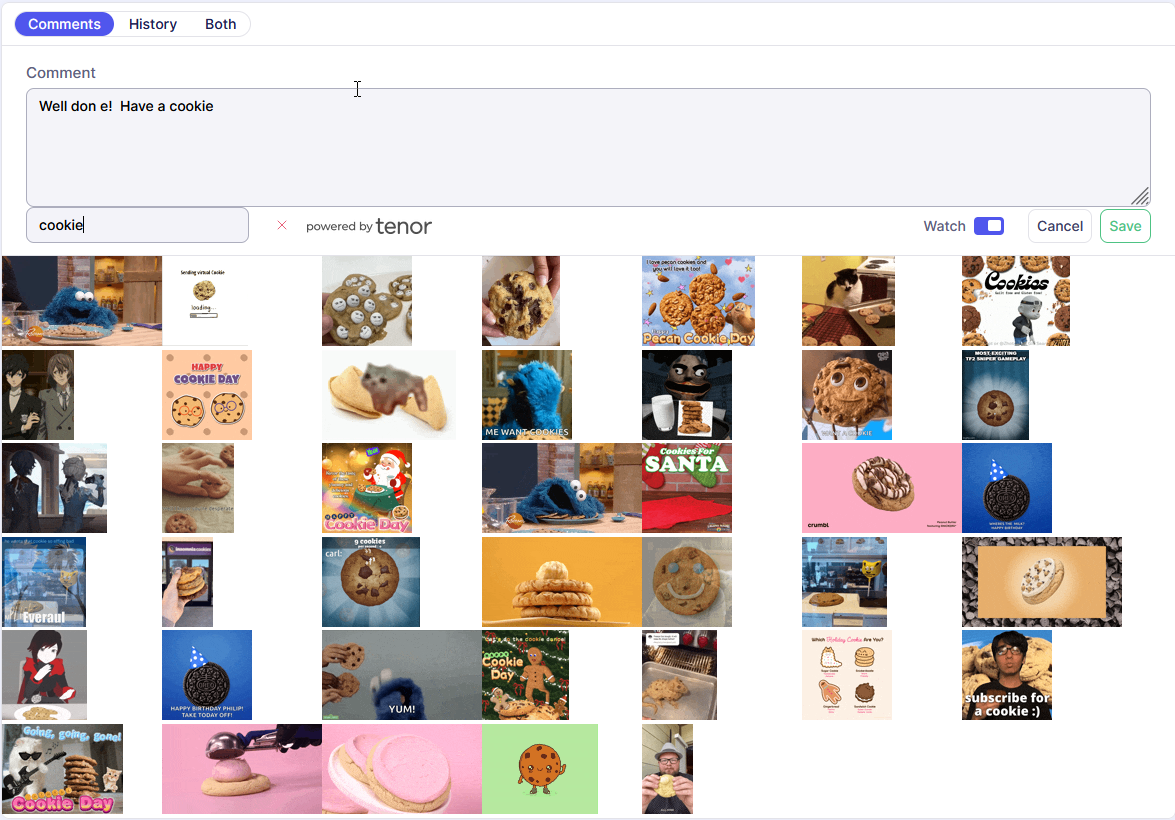Insert the Pecan Cookie Day GIF
This screenshot has height=820, width=1175.
point(698,301)
